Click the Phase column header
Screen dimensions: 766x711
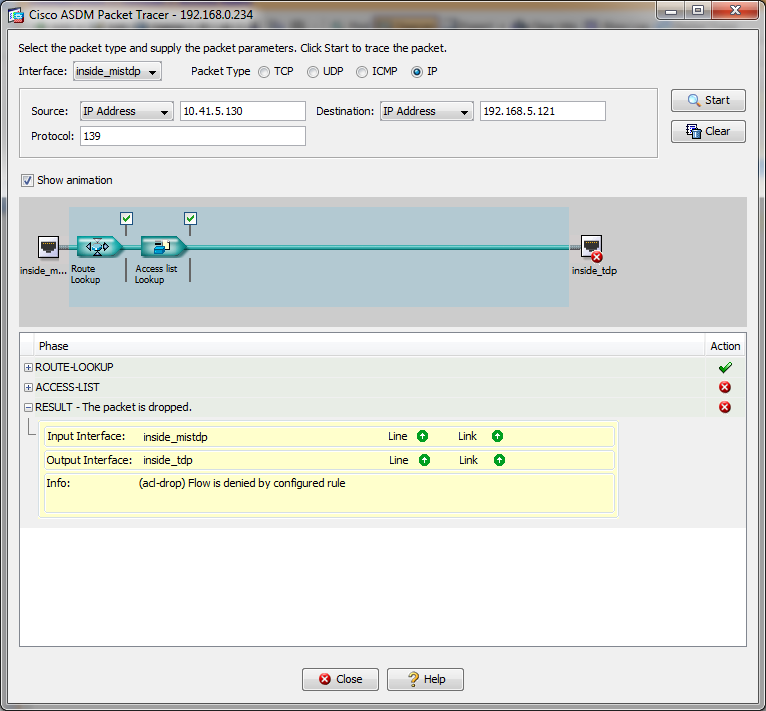[x=370, y=346]
